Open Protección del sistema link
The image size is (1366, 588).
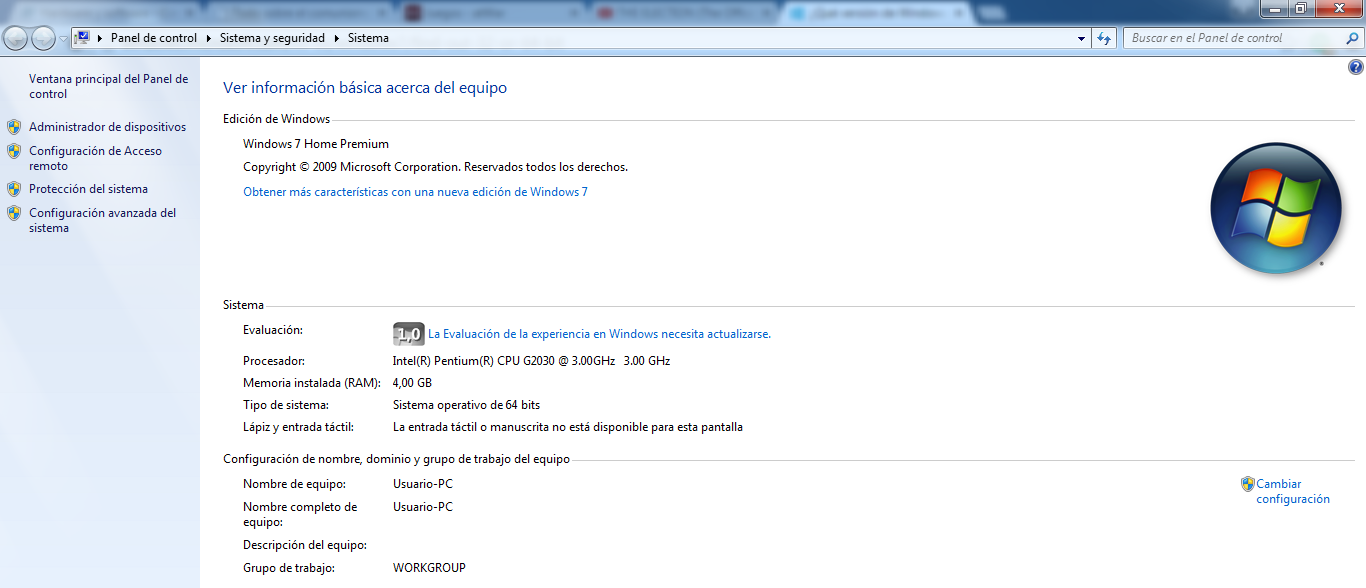88,189
